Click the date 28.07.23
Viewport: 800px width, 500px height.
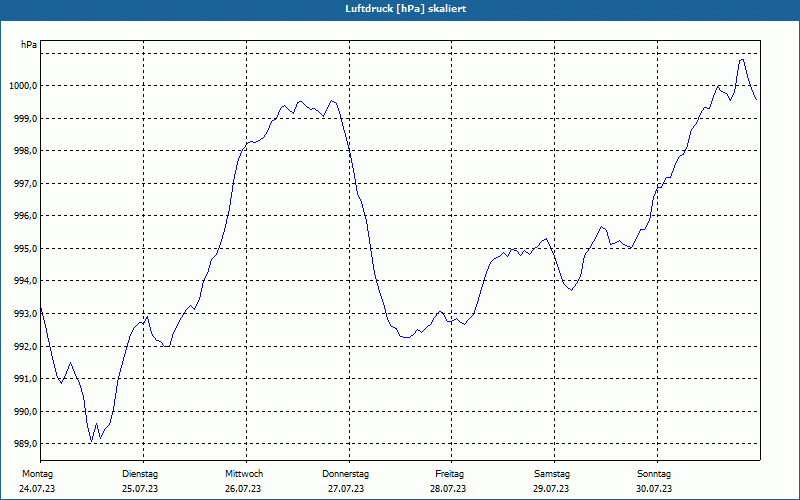click(448, 489)
